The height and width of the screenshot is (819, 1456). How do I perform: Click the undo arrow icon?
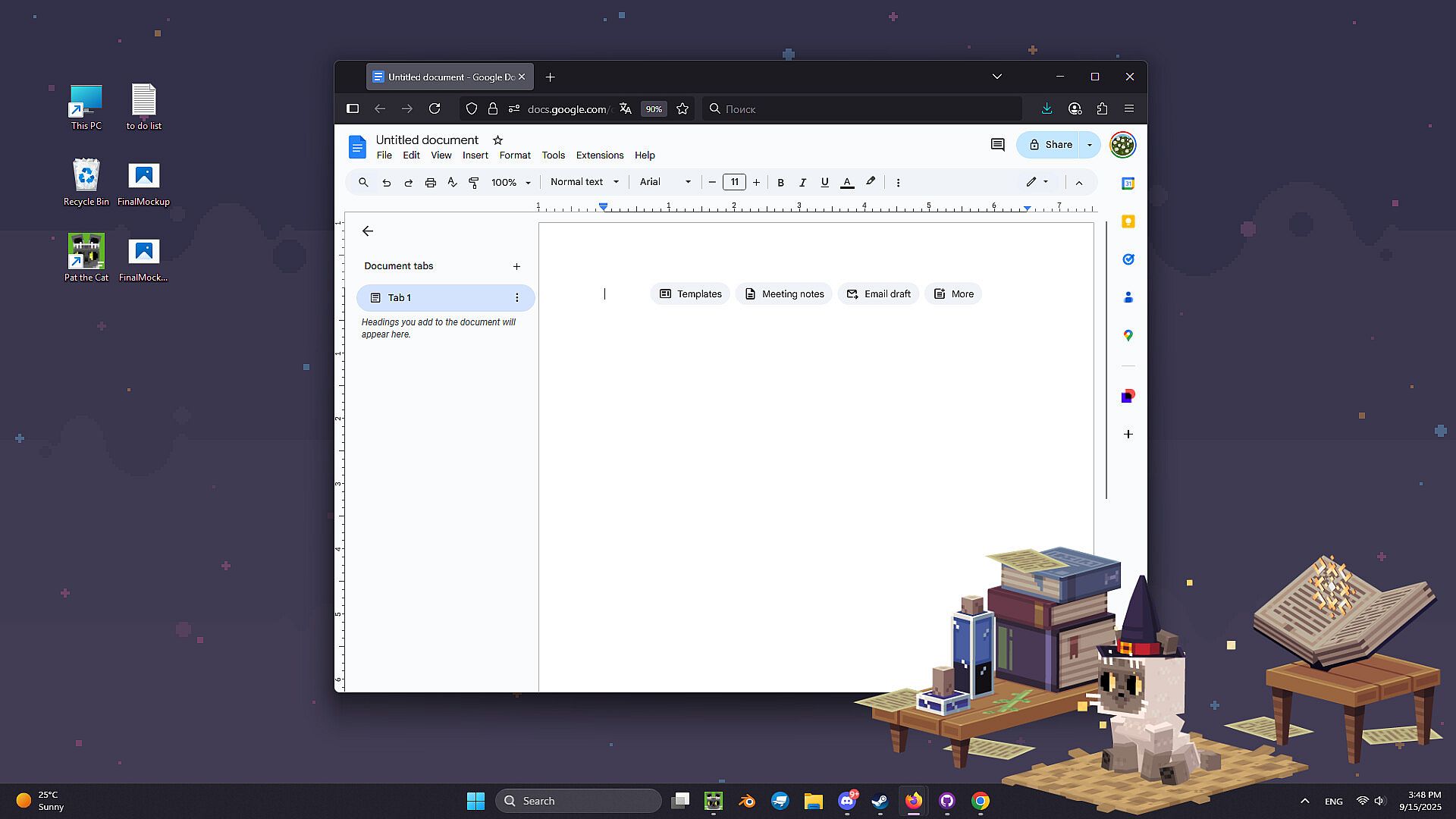[386, 183]
